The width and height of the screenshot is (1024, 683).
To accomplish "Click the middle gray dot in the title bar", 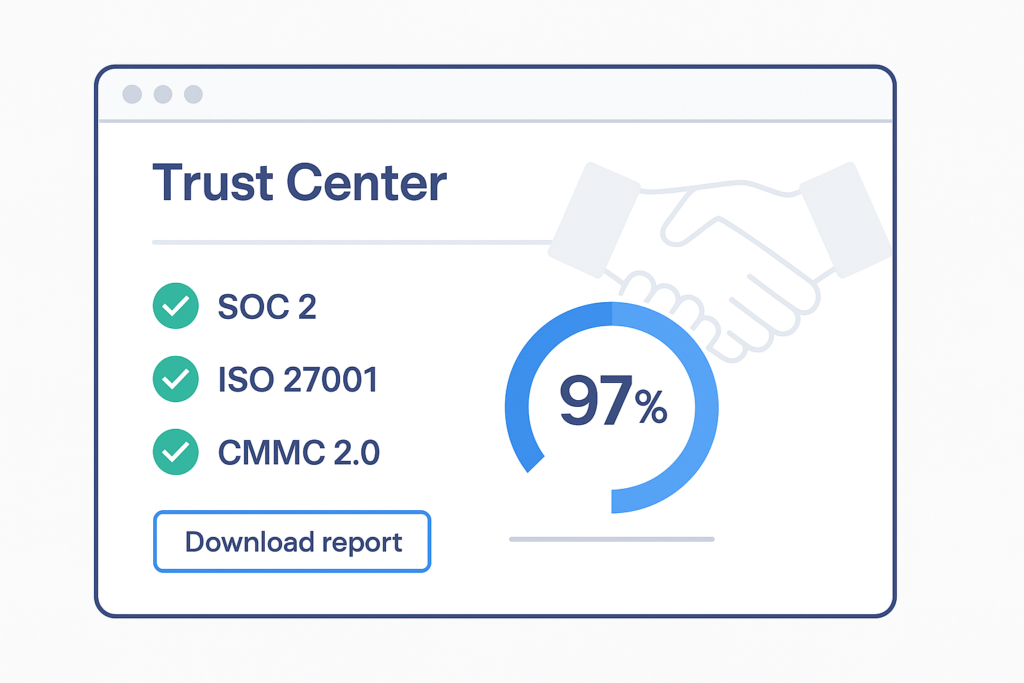I will pos(163,94).
